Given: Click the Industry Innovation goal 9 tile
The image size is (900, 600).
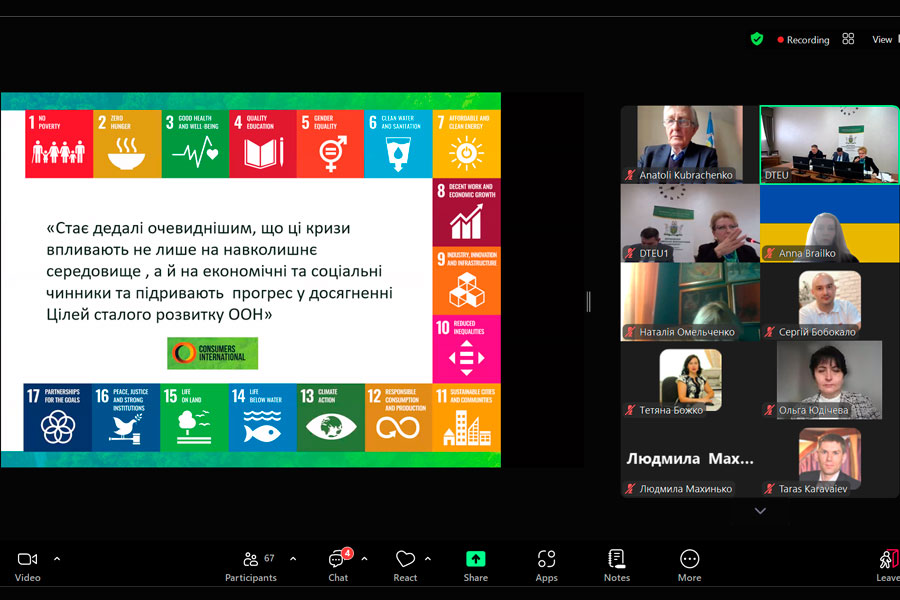Looking at the screenshot, I should [467, 281].
